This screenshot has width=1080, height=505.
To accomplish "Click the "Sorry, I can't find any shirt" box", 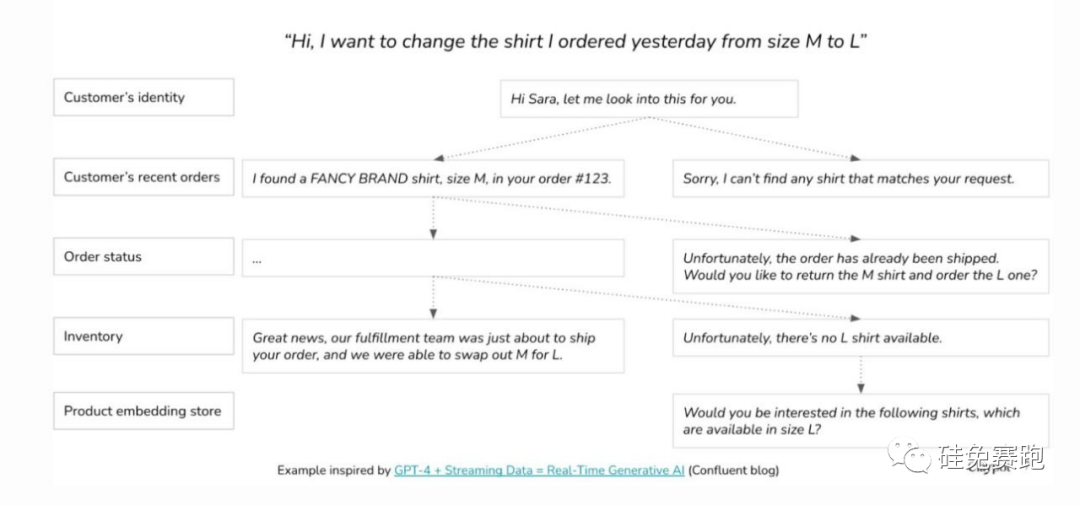I will coord(860,179).
